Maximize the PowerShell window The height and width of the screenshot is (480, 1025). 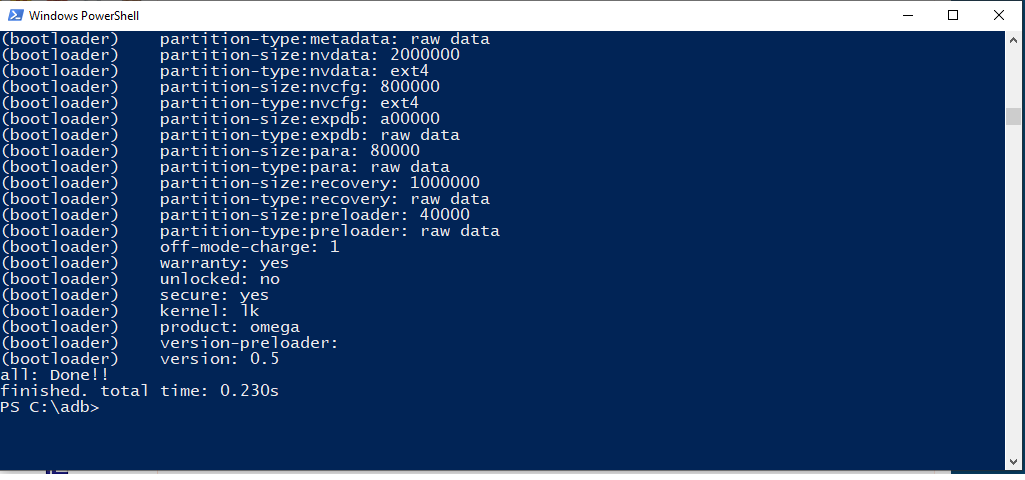(x=953, y=15)
